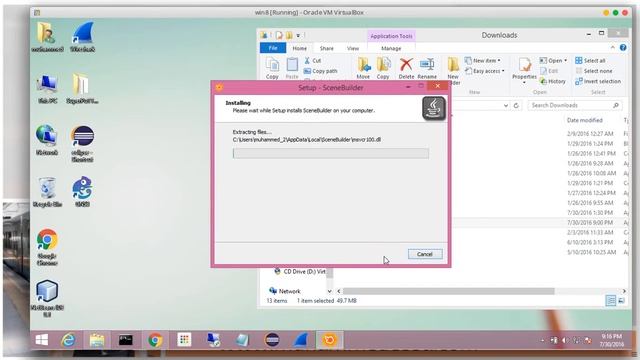Screen dimensions: 640x360
Task: Sort by the Date modified column header
Action: click(584, 120)
